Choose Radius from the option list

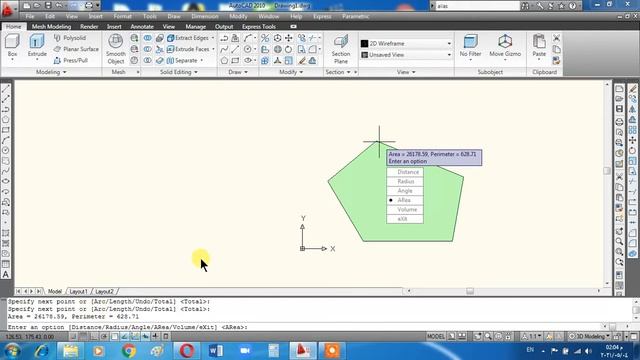pos(404,181)
